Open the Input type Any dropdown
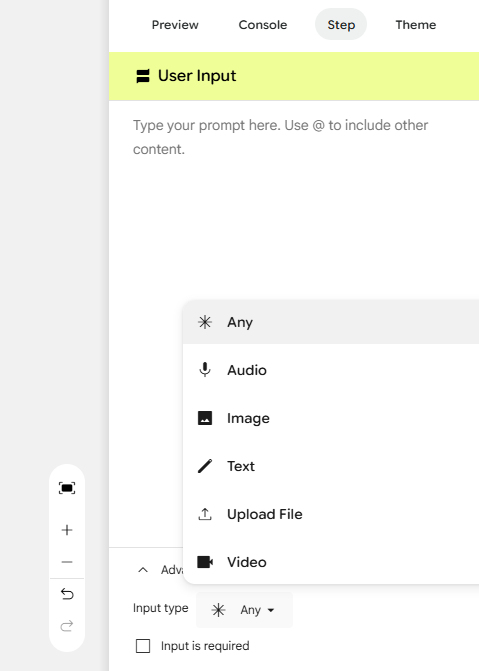The image size is (479, 671). click(244, 610)
